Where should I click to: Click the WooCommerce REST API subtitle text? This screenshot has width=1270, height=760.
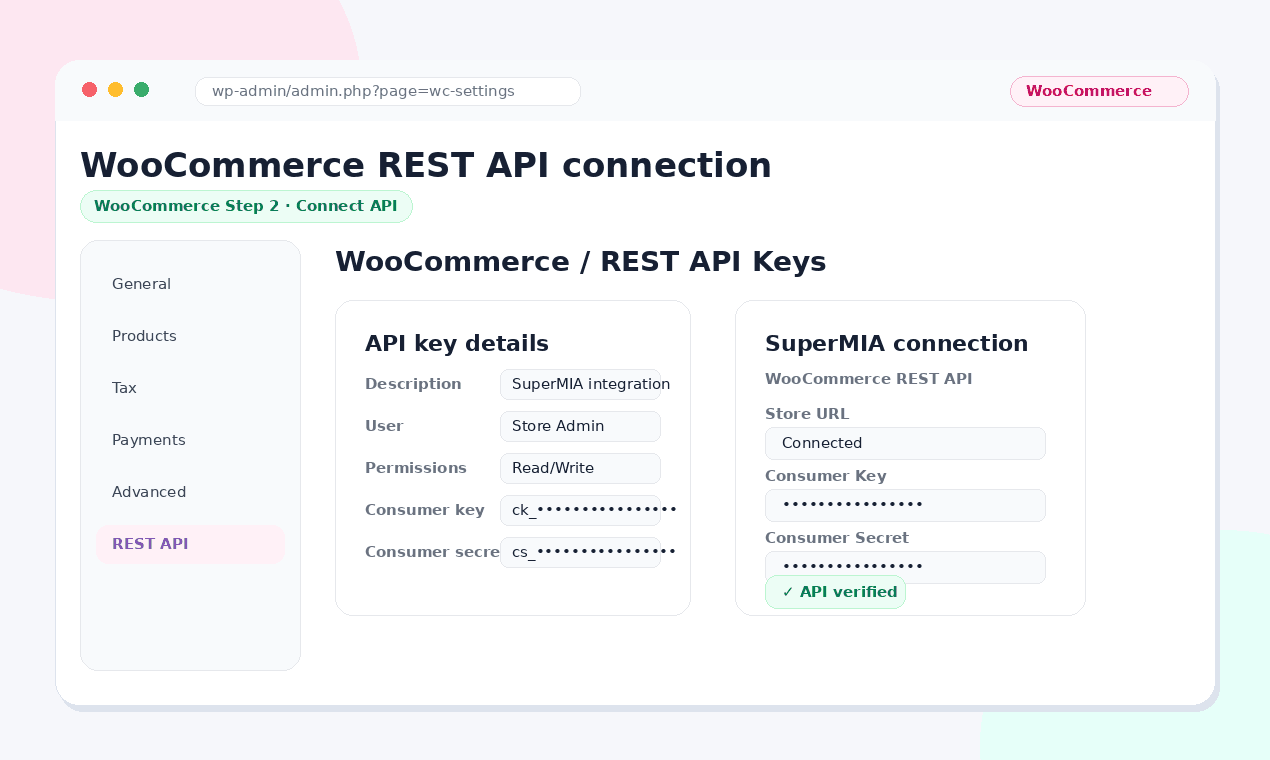pos(868,379)
